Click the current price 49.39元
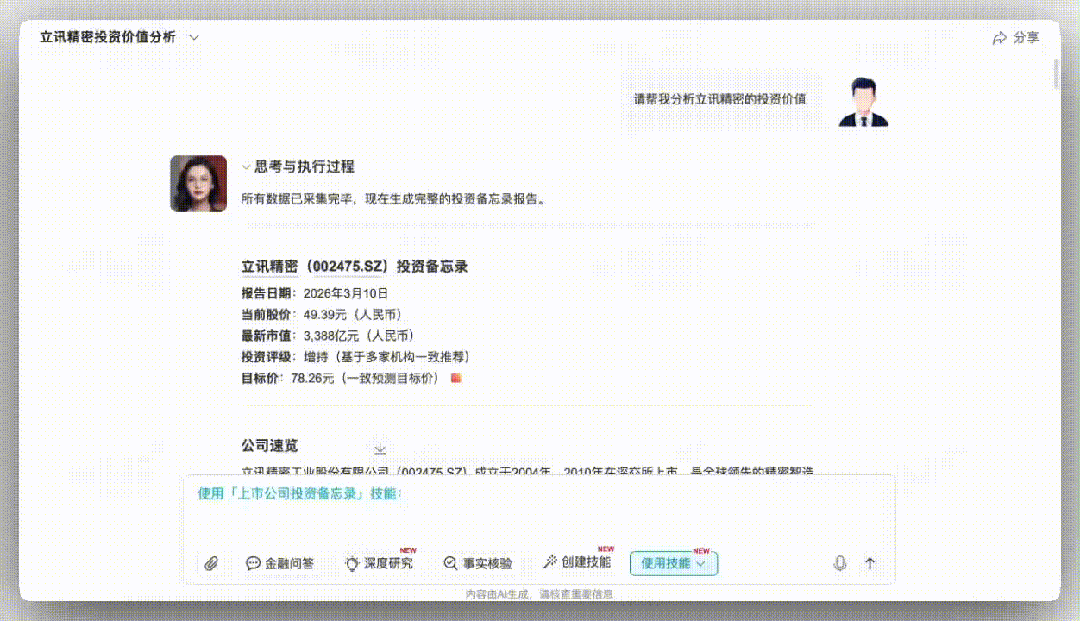 [x=325, y=315]
